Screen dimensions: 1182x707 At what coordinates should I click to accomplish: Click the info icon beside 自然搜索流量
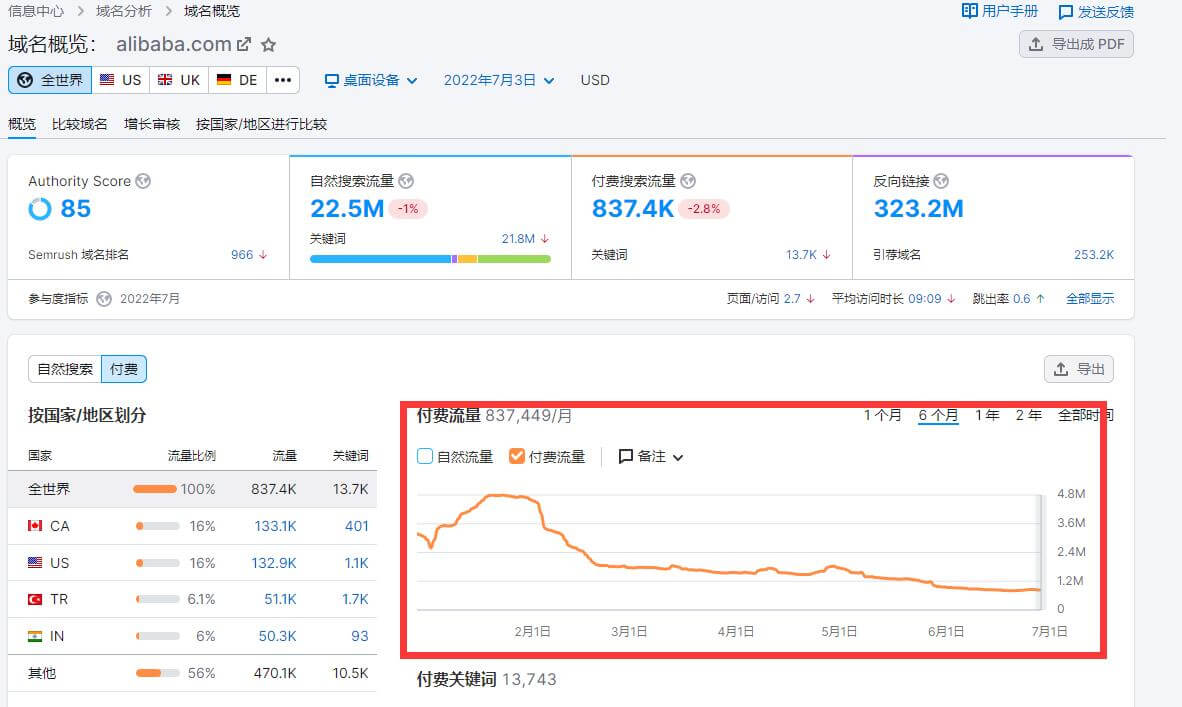[406, 181]
